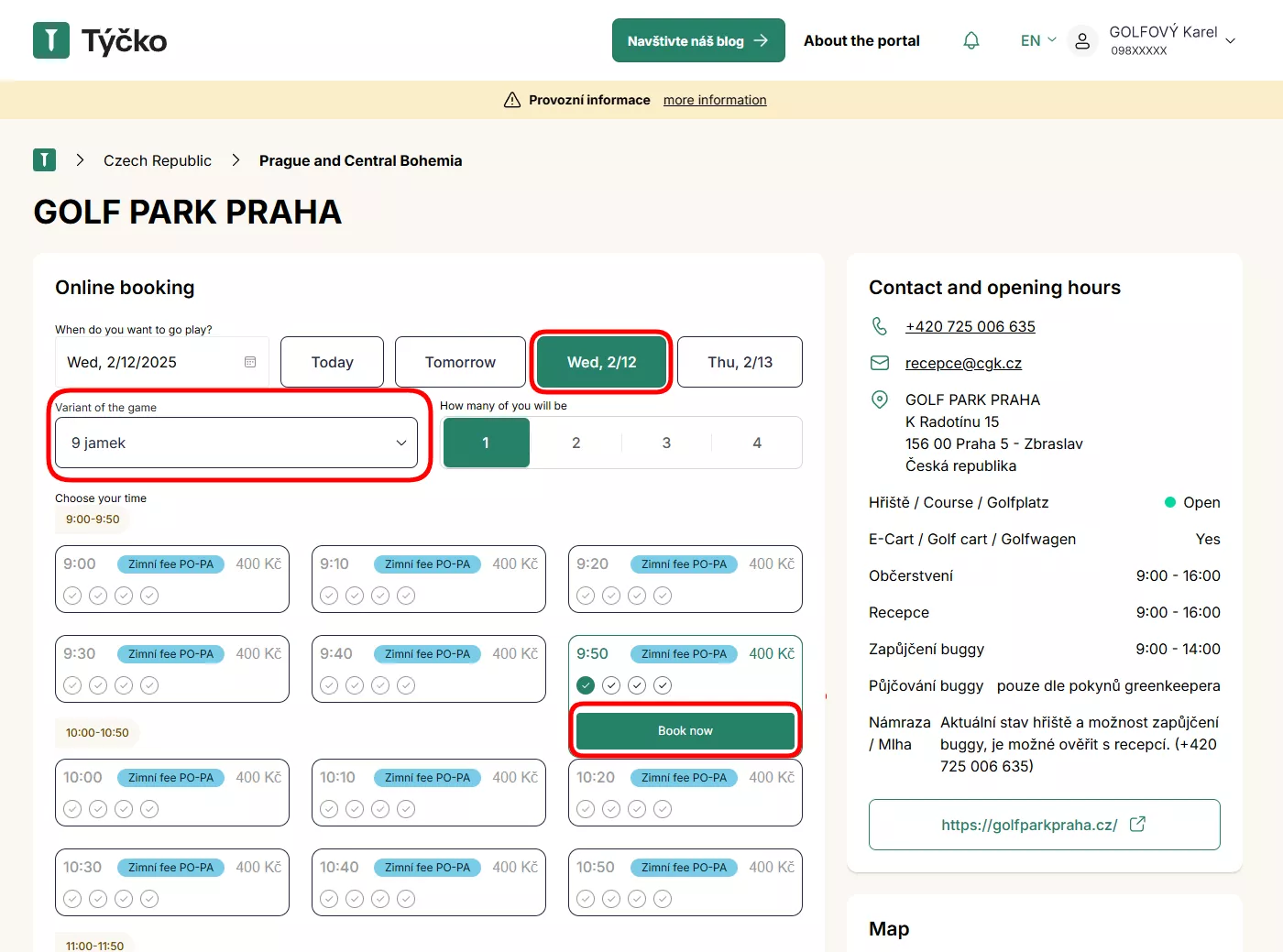The height and width of the screenshot is (952, 1283).
Task: Select the Thu, 2/13 date tab
Action: [740, 362]
